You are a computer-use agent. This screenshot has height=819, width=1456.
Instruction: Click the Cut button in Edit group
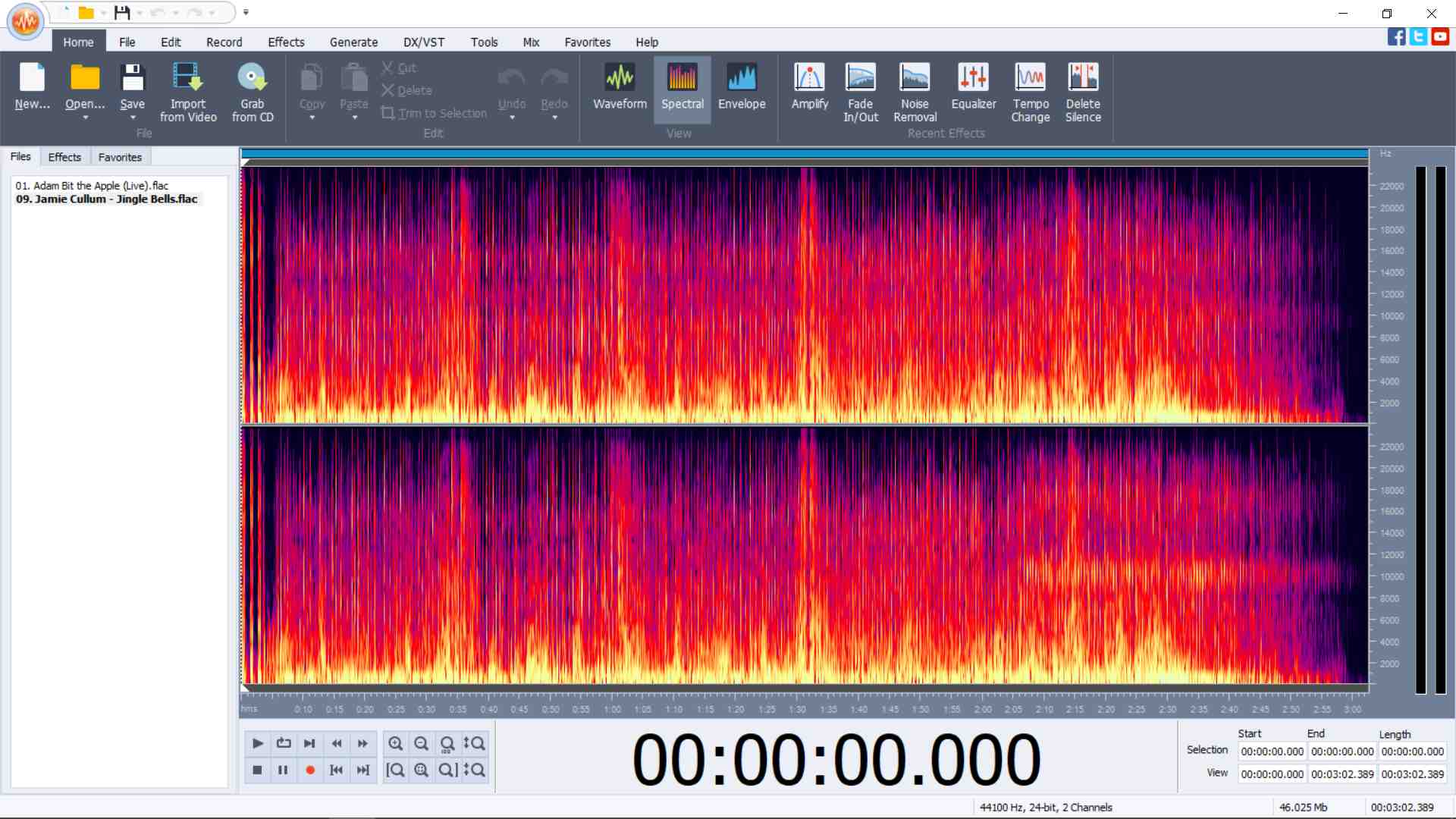coord(399,67)
